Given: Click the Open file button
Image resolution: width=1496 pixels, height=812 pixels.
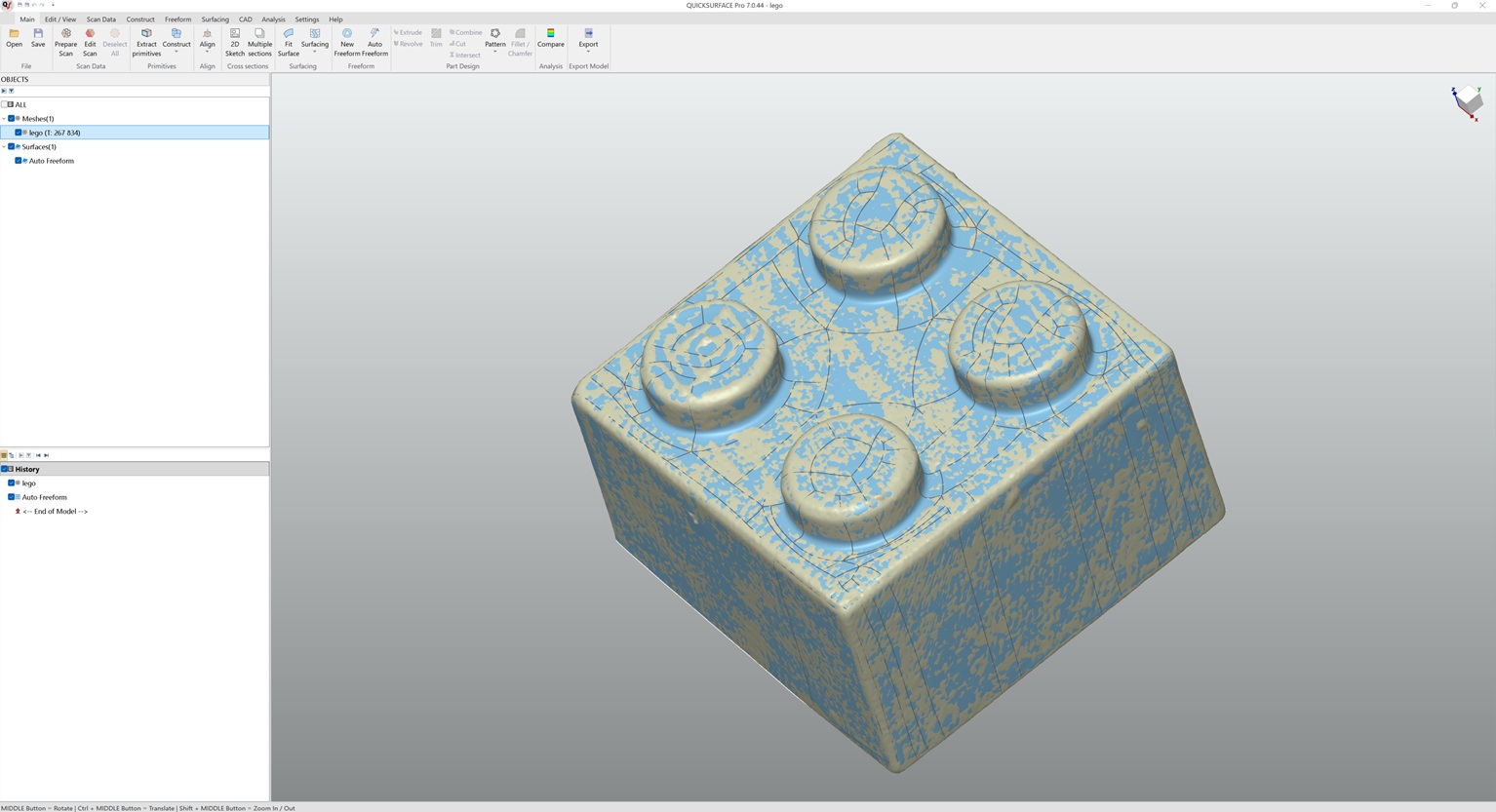Looking at the screenshot, I should coord(14,38).
